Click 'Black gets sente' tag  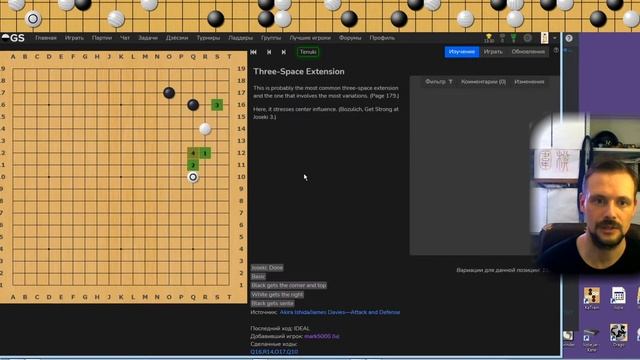[x=272, y=304]
